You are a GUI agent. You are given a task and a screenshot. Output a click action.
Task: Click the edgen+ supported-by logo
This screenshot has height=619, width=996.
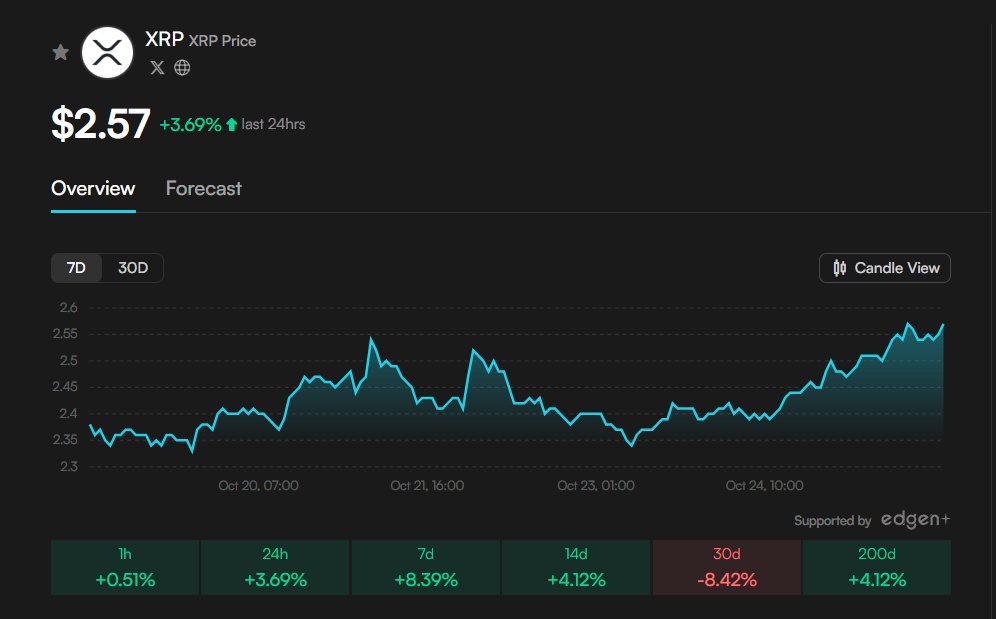pyautogui.click(x=915, y=520)
